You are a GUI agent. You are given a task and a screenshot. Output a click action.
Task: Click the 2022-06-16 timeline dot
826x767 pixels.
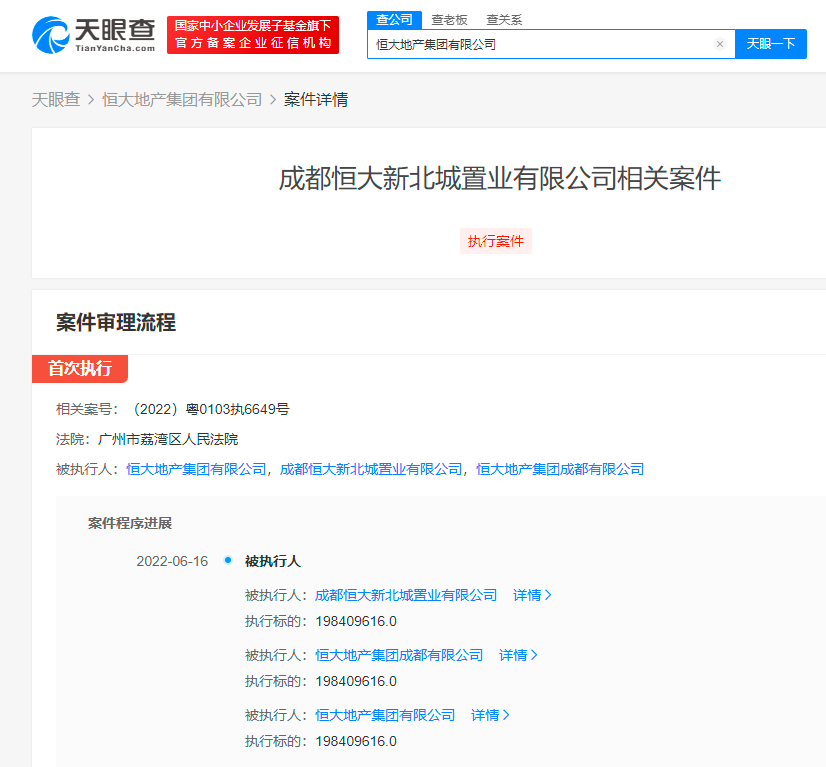(228, 560)
